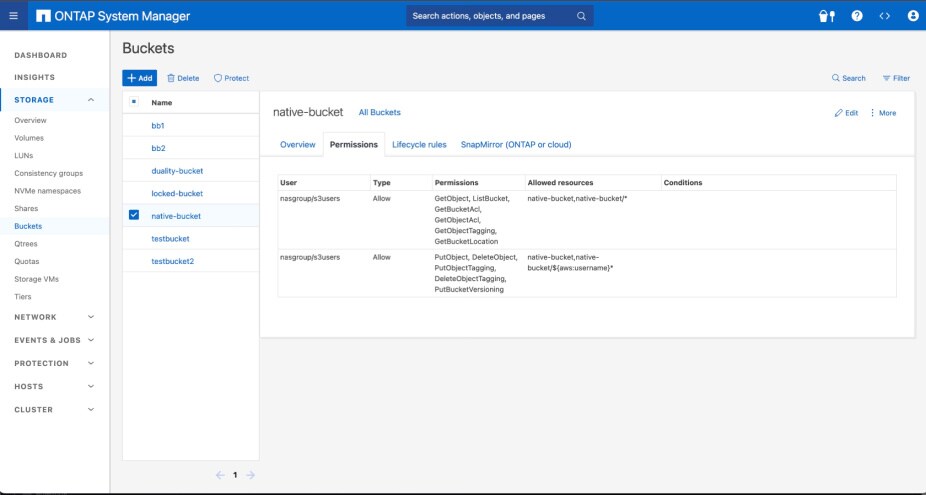Screen dimensions: 926x495
Task: Open the user account profile icon
Action: tap(912, 16)
